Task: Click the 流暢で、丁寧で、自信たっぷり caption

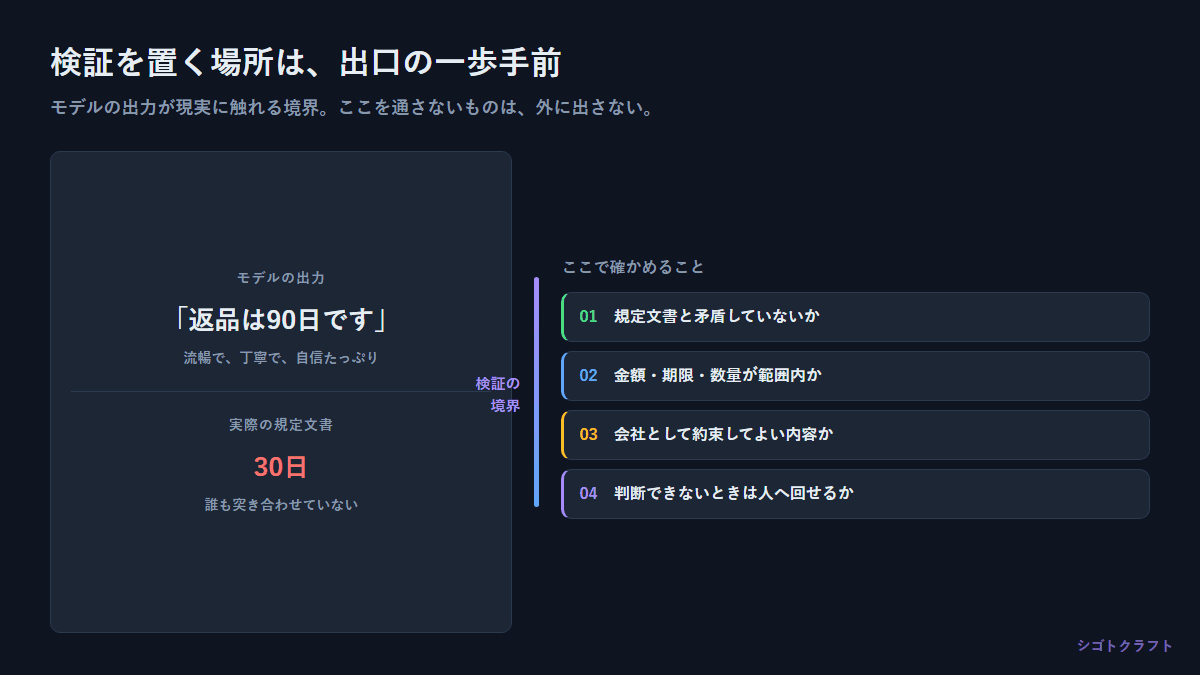Action: pyautogui.click(x=281, y=358)
